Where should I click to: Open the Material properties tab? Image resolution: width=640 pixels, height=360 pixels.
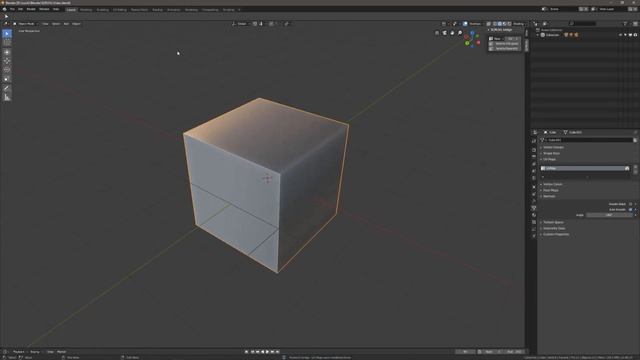534,215
